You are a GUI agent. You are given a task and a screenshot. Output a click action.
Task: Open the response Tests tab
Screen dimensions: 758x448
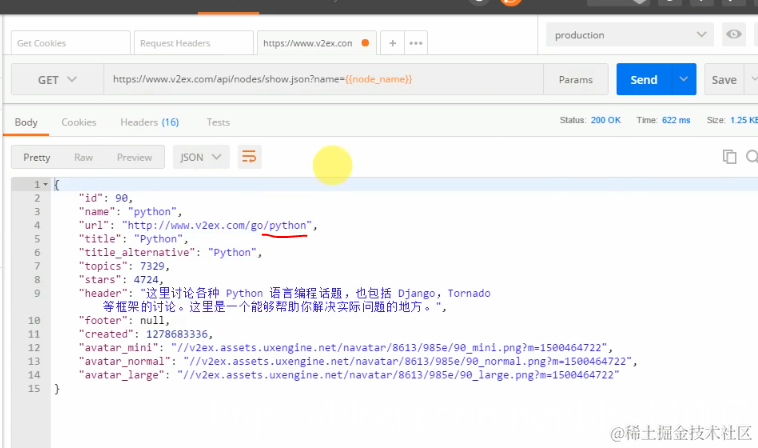pyautogui.click(x=218, y=122)
